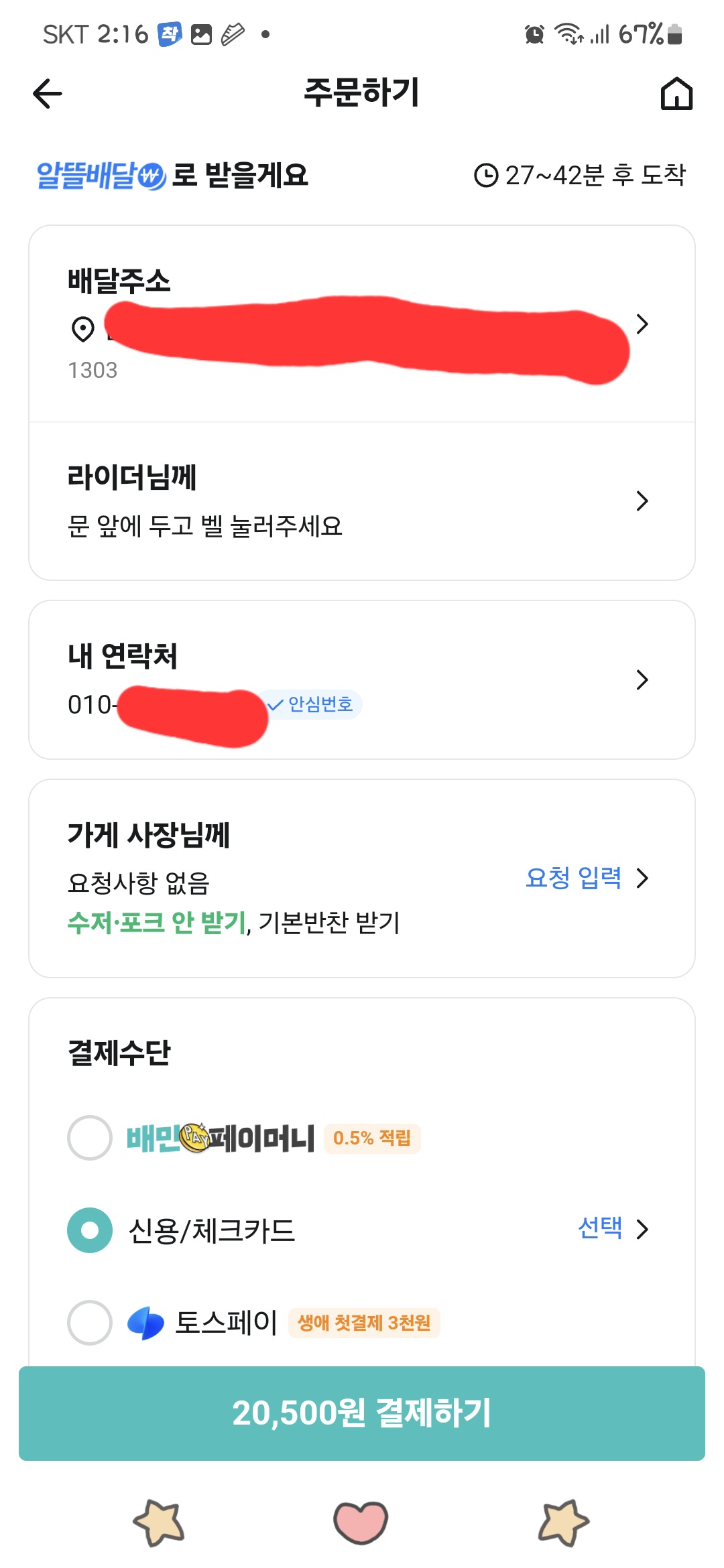Viewport: 724px width, 1568px height.
Task: Tap the pink heart icon at bottom
Action: [361, 1522]
